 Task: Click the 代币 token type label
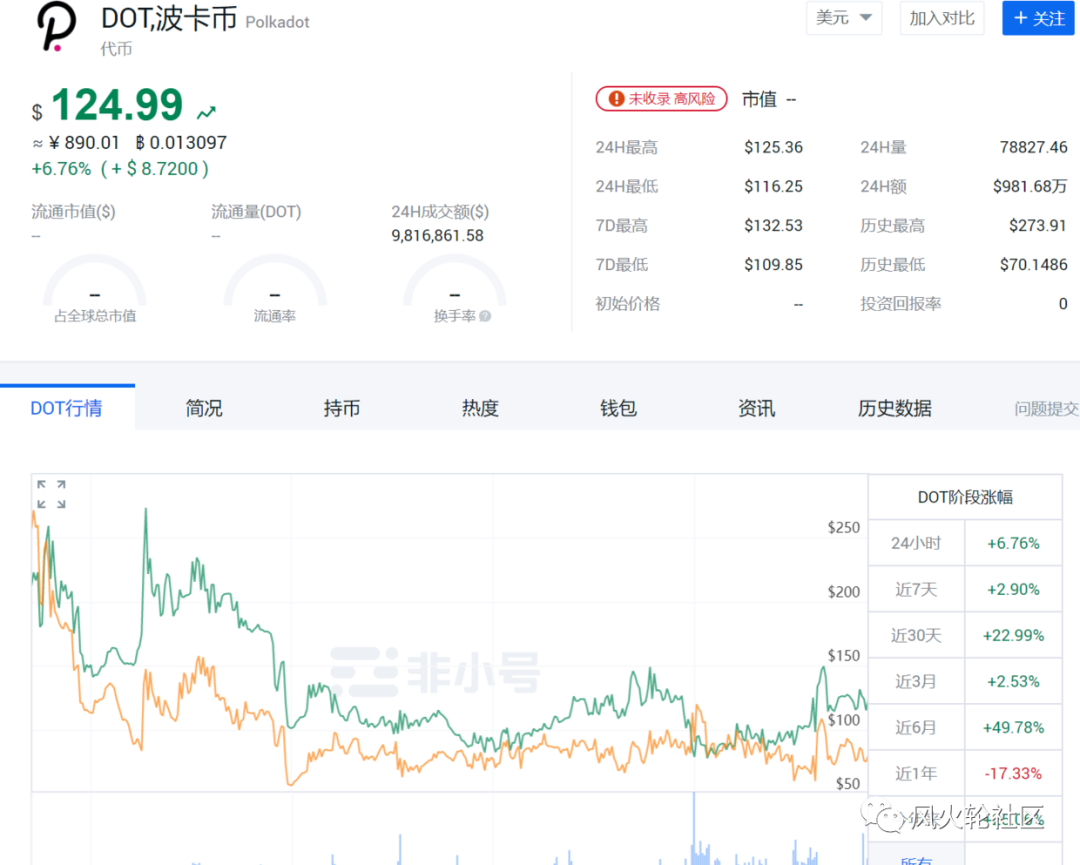(116, 49)
